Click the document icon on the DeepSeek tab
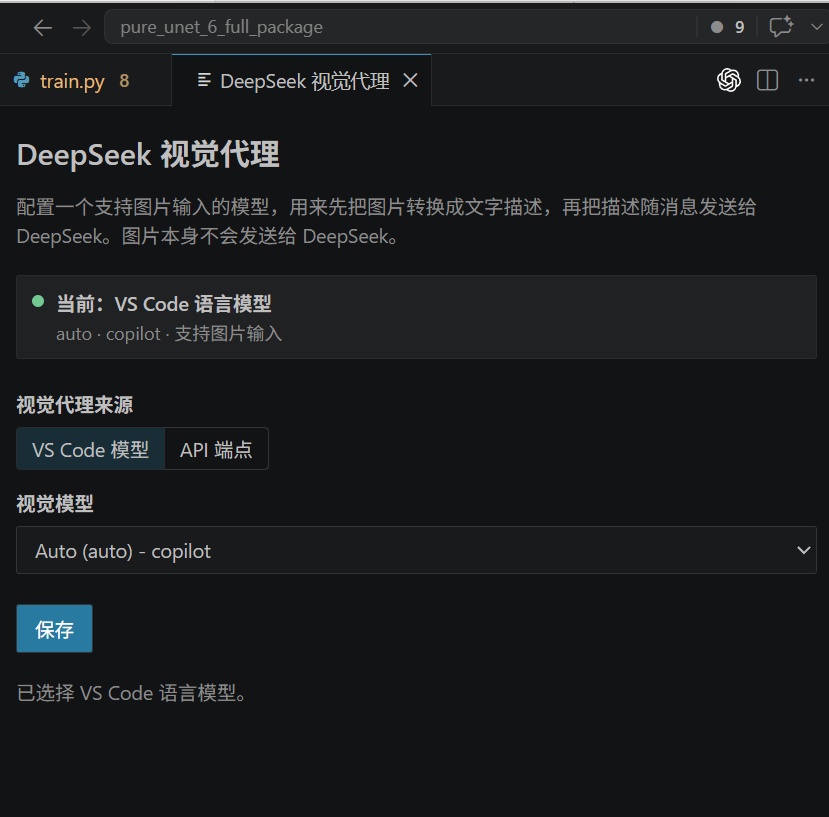This screenshot has width=829, height=817. pos(204,80)
